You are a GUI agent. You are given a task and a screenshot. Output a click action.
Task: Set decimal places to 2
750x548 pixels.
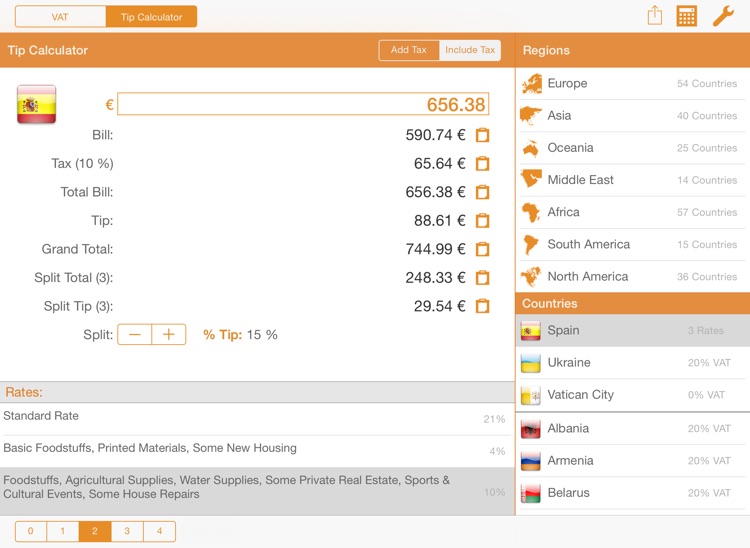click(95, 531)
